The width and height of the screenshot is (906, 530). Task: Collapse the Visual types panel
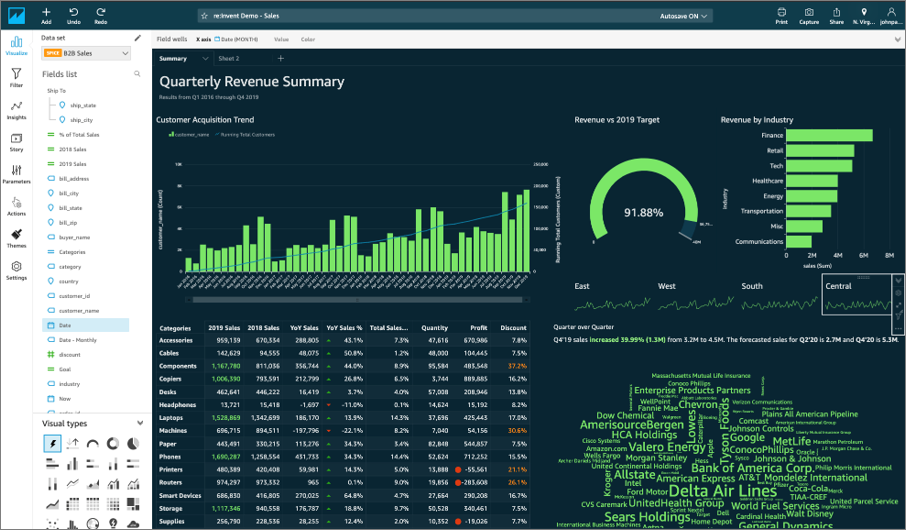pyautogui.click(x=139, y=423)
